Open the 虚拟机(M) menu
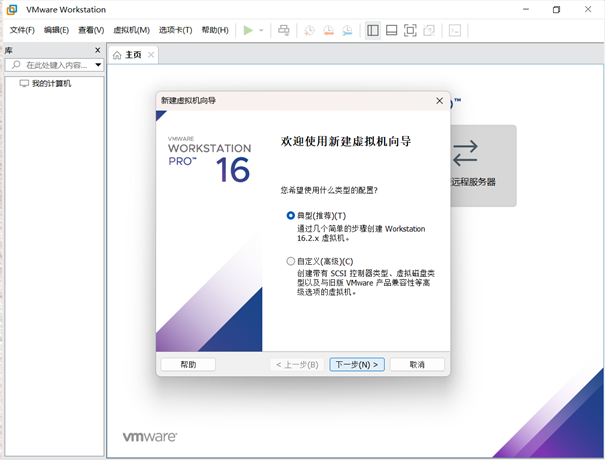The width and height of the screenshot is (605, 460). point(131,30)
